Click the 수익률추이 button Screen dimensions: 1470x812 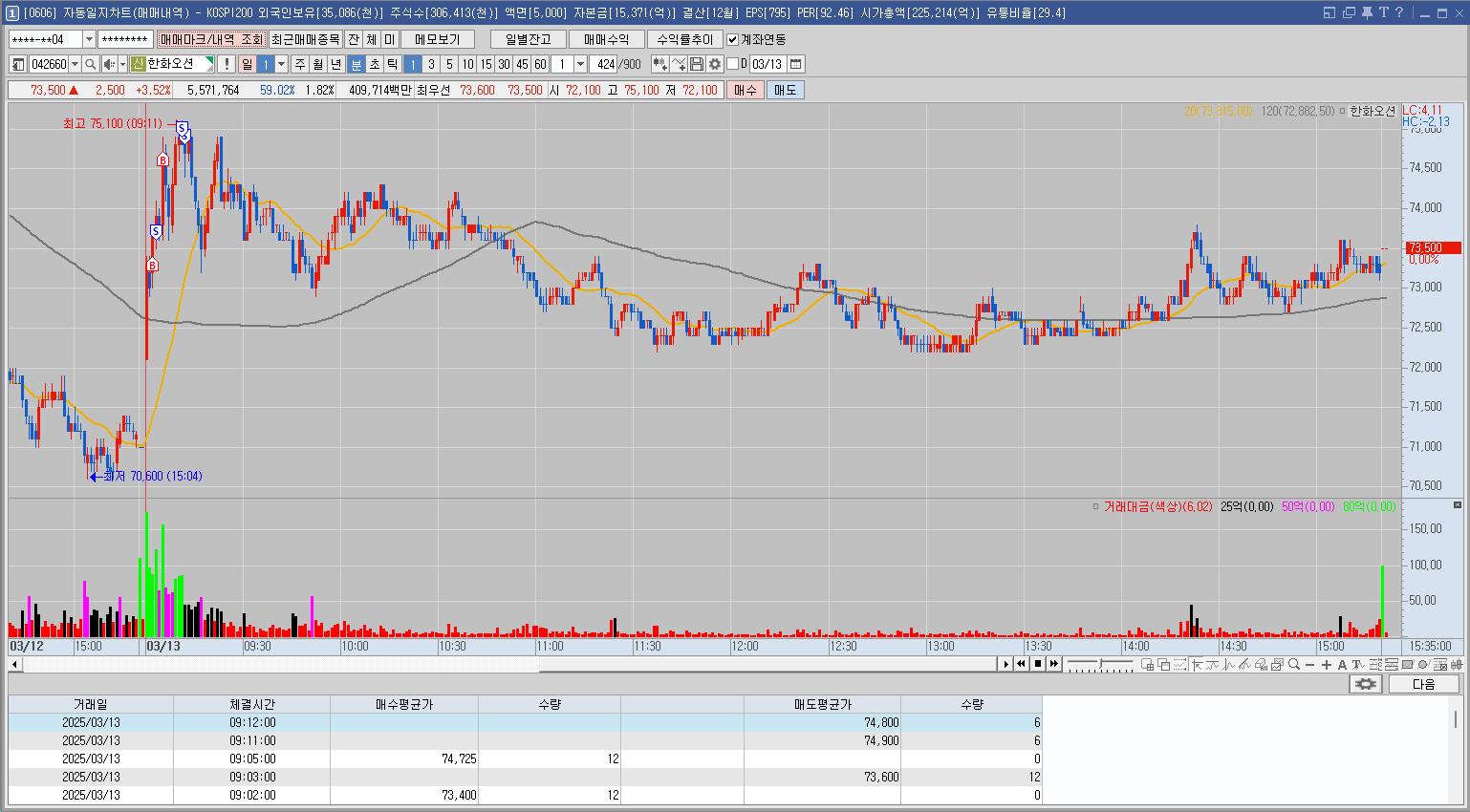[x=684, y=39]
